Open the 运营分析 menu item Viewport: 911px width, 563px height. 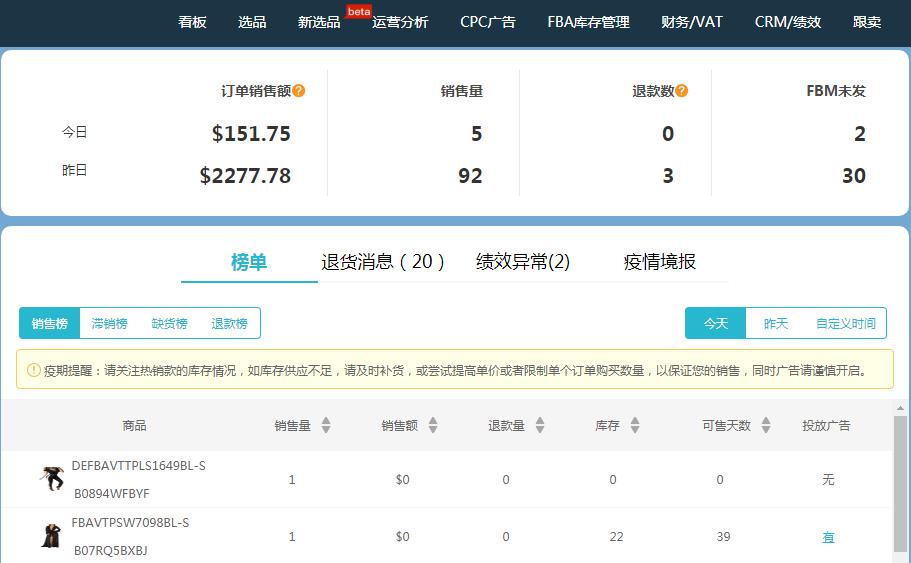pyautogui.click(x=400, y=22)
